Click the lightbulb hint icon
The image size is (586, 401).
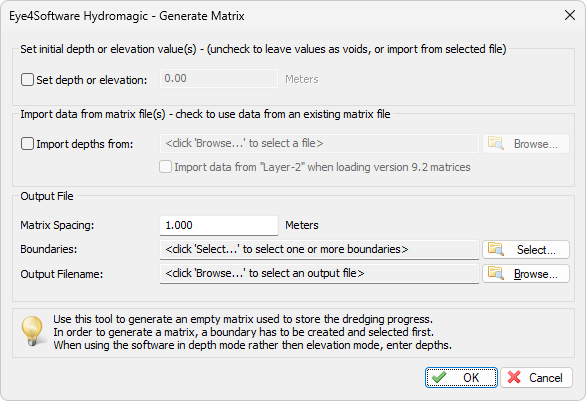[x=33, y=331]
